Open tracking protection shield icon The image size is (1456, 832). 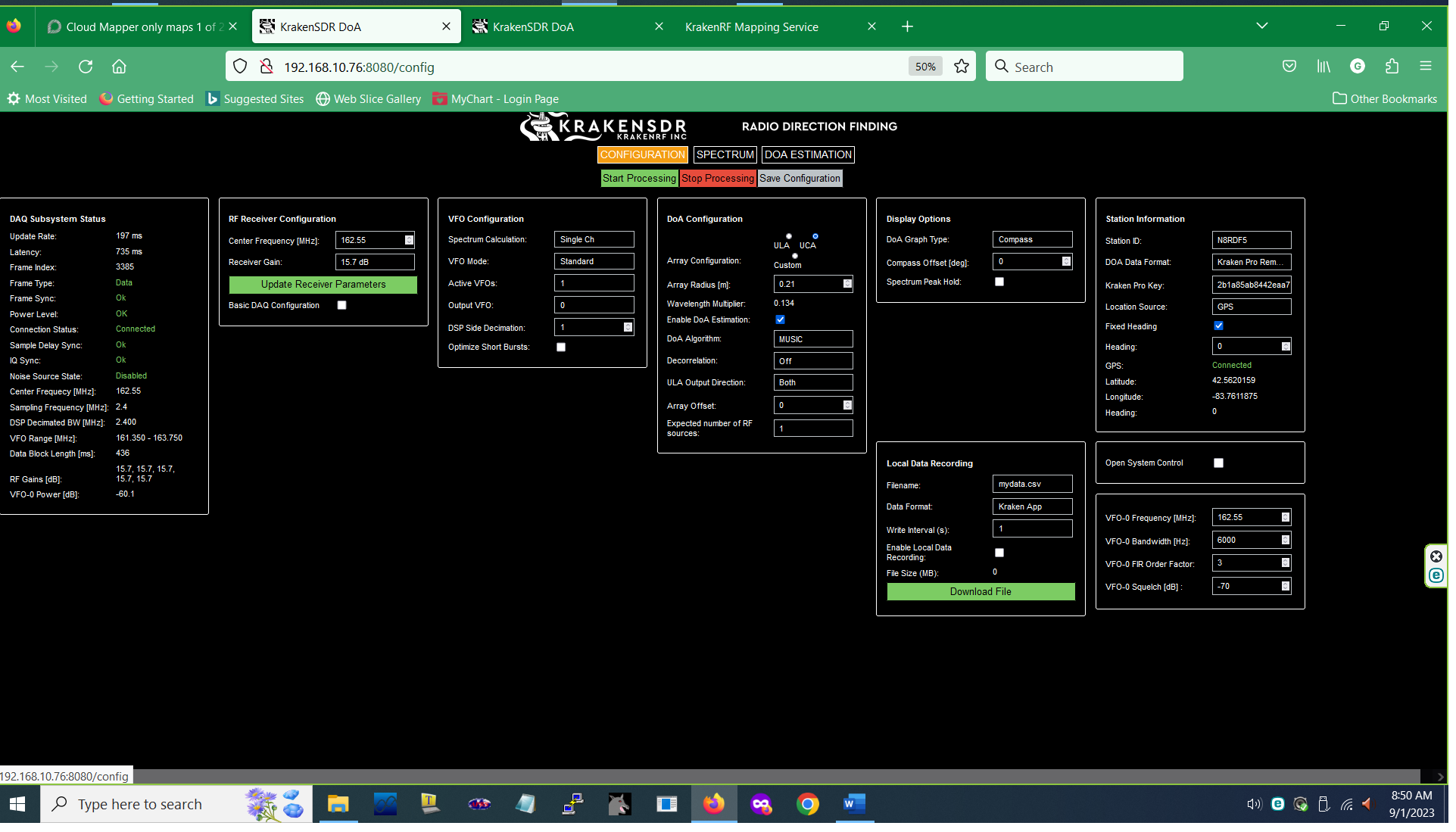click(240, 67)
